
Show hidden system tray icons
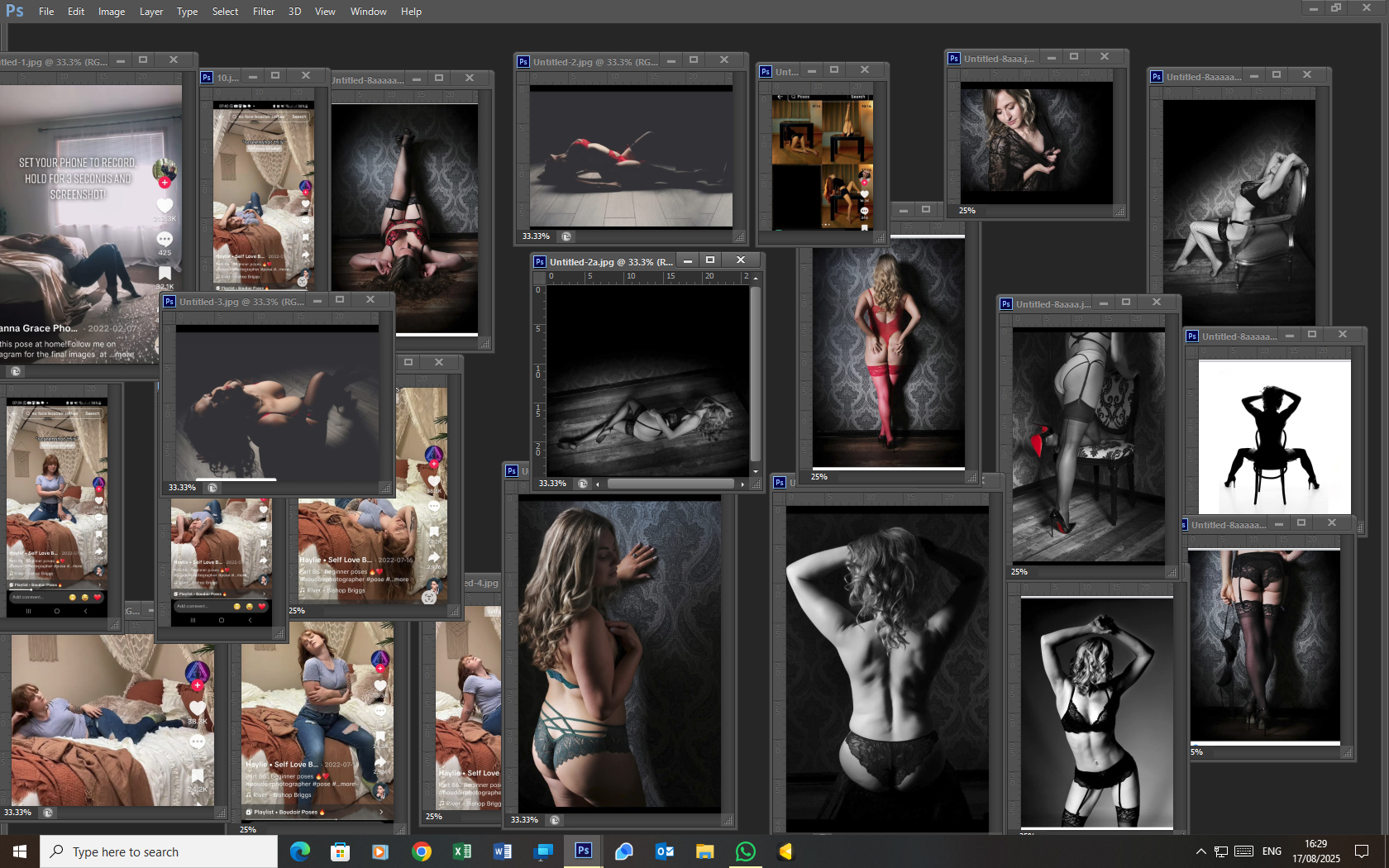click(x=1200, y=851)
